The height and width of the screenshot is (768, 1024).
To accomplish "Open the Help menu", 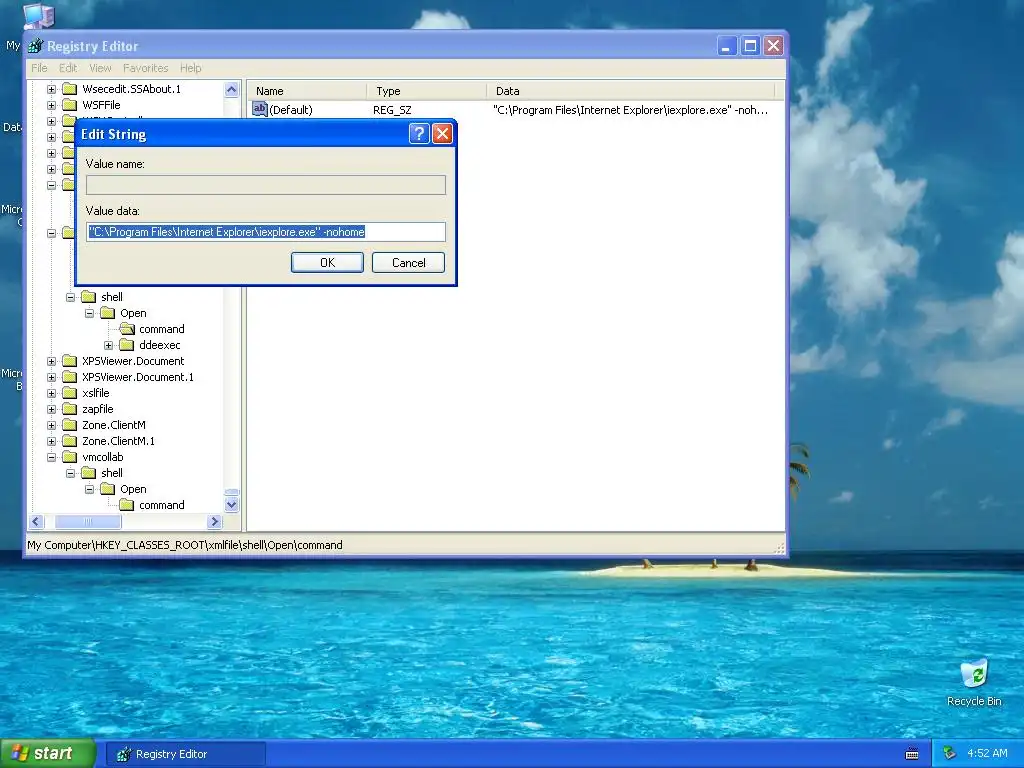I will click(191, 68).
